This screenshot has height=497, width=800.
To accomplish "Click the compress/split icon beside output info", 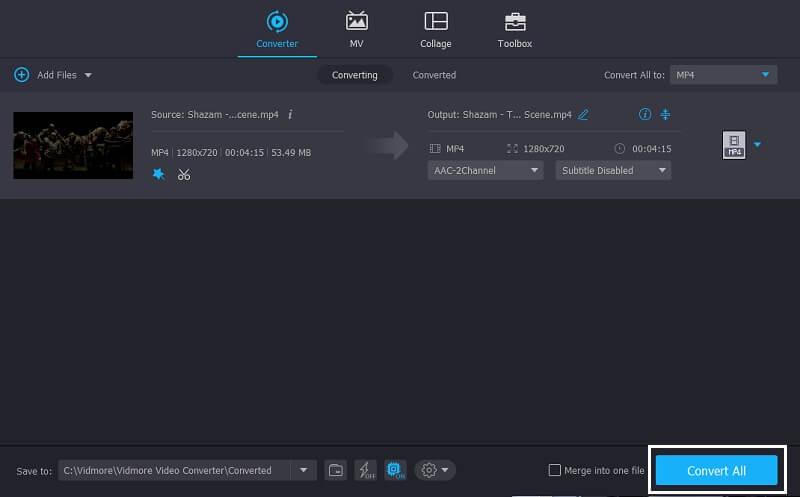I will pos(664,115).
